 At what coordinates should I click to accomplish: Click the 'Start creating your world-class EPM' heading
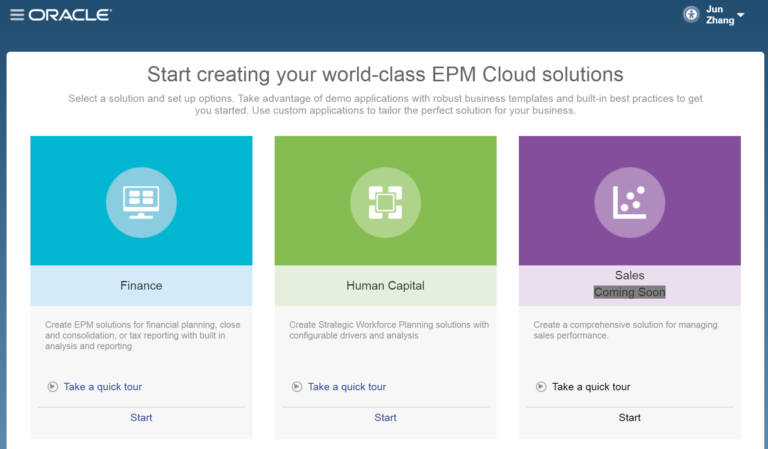(x=385, y=74)
